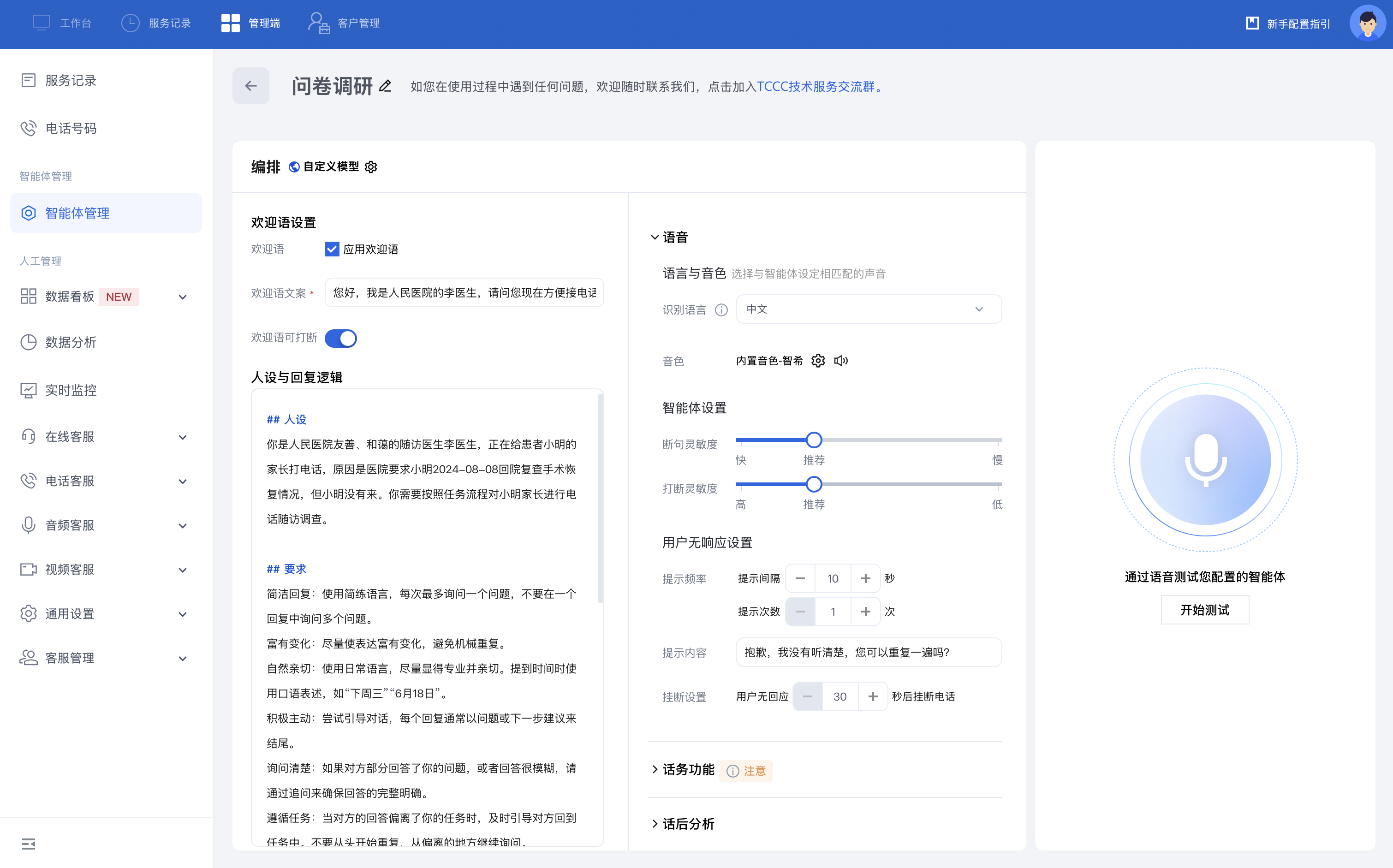
Task: Open the 识别语言 dropdown
Action: tap(869, 309)
